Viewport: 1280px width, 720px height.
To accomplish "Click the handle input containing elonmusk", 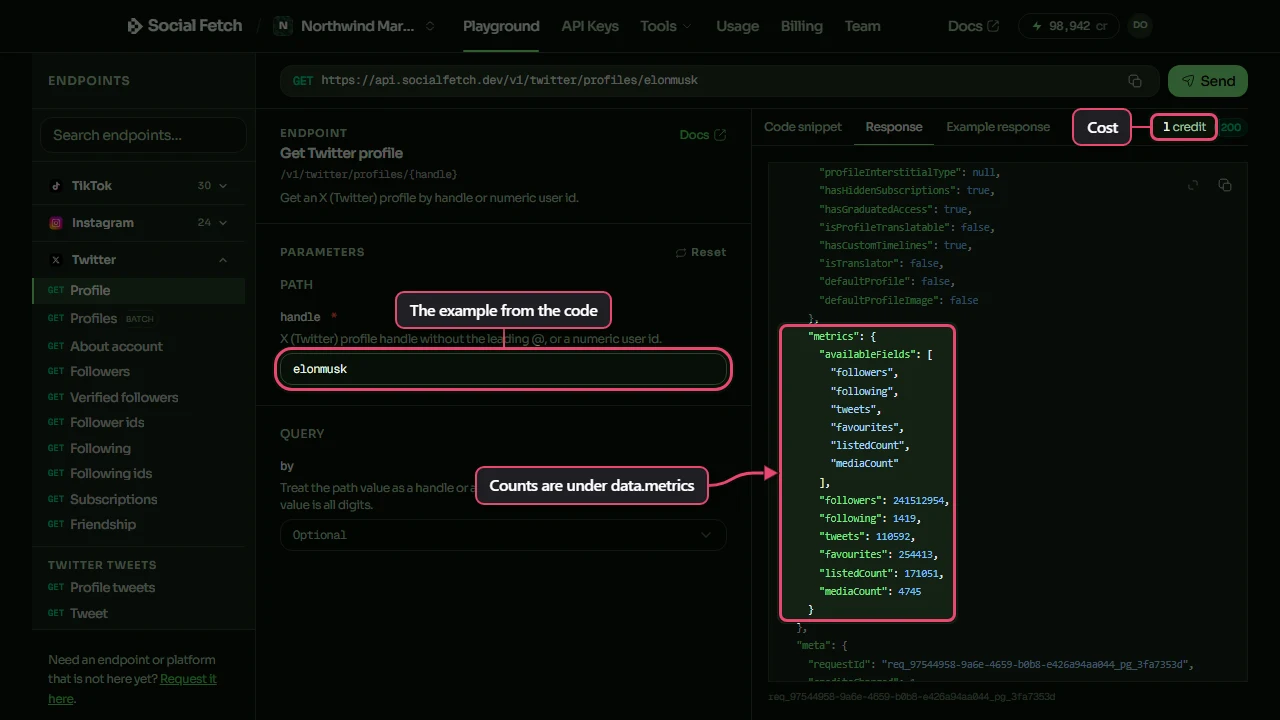I will click(503, 369).
